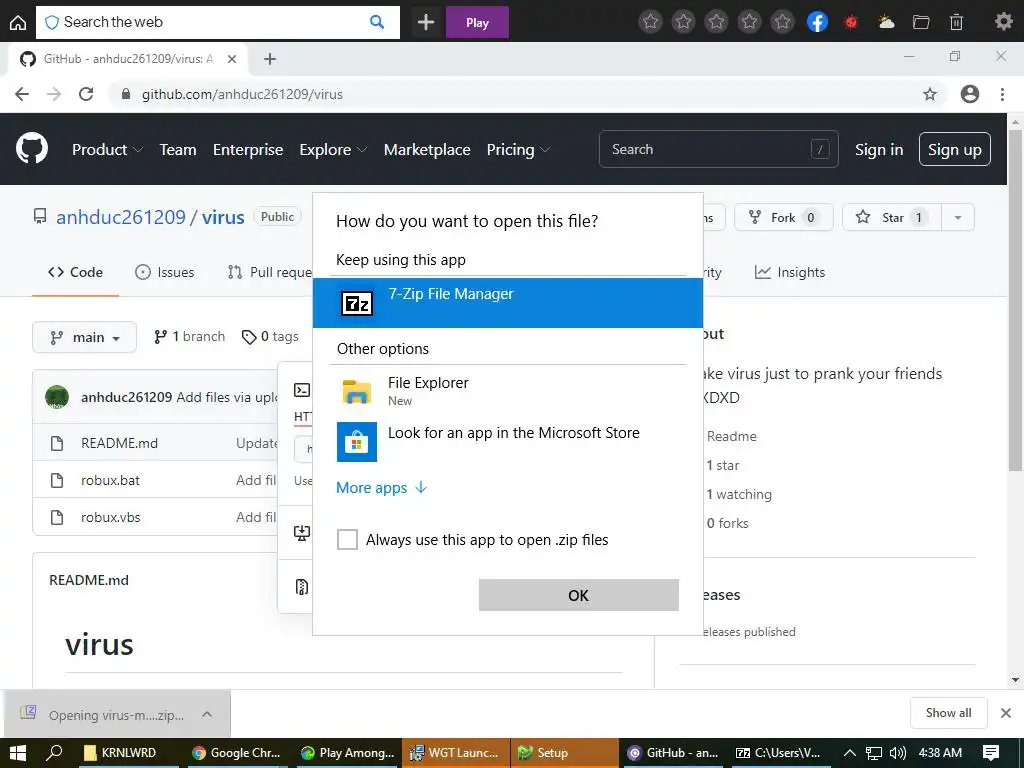Switch to WGT Launcher taskbar item
This screenshot has height=768, width=1024.
[455, 752]
